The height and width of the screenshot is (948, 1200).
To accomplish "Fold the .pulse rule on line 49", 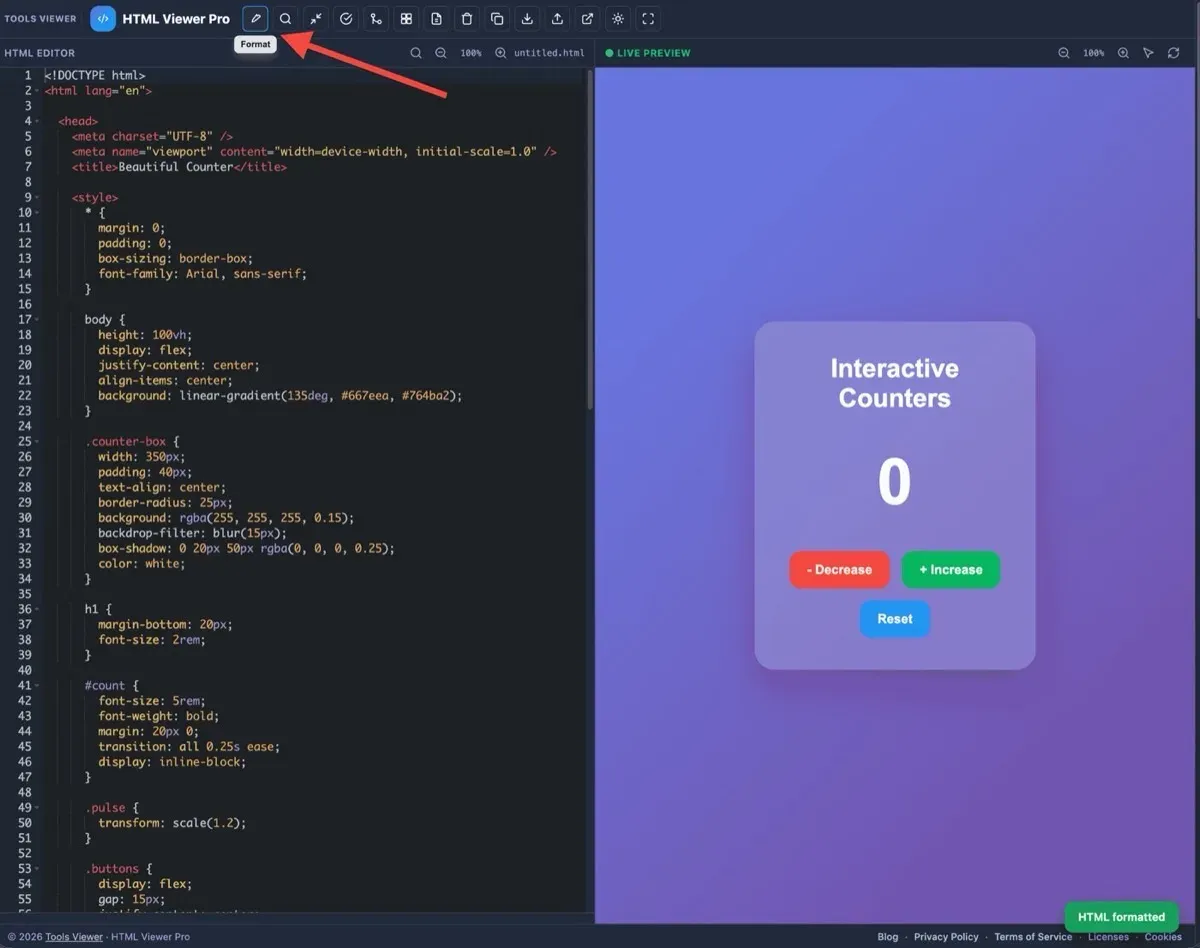I will [38, 807].
